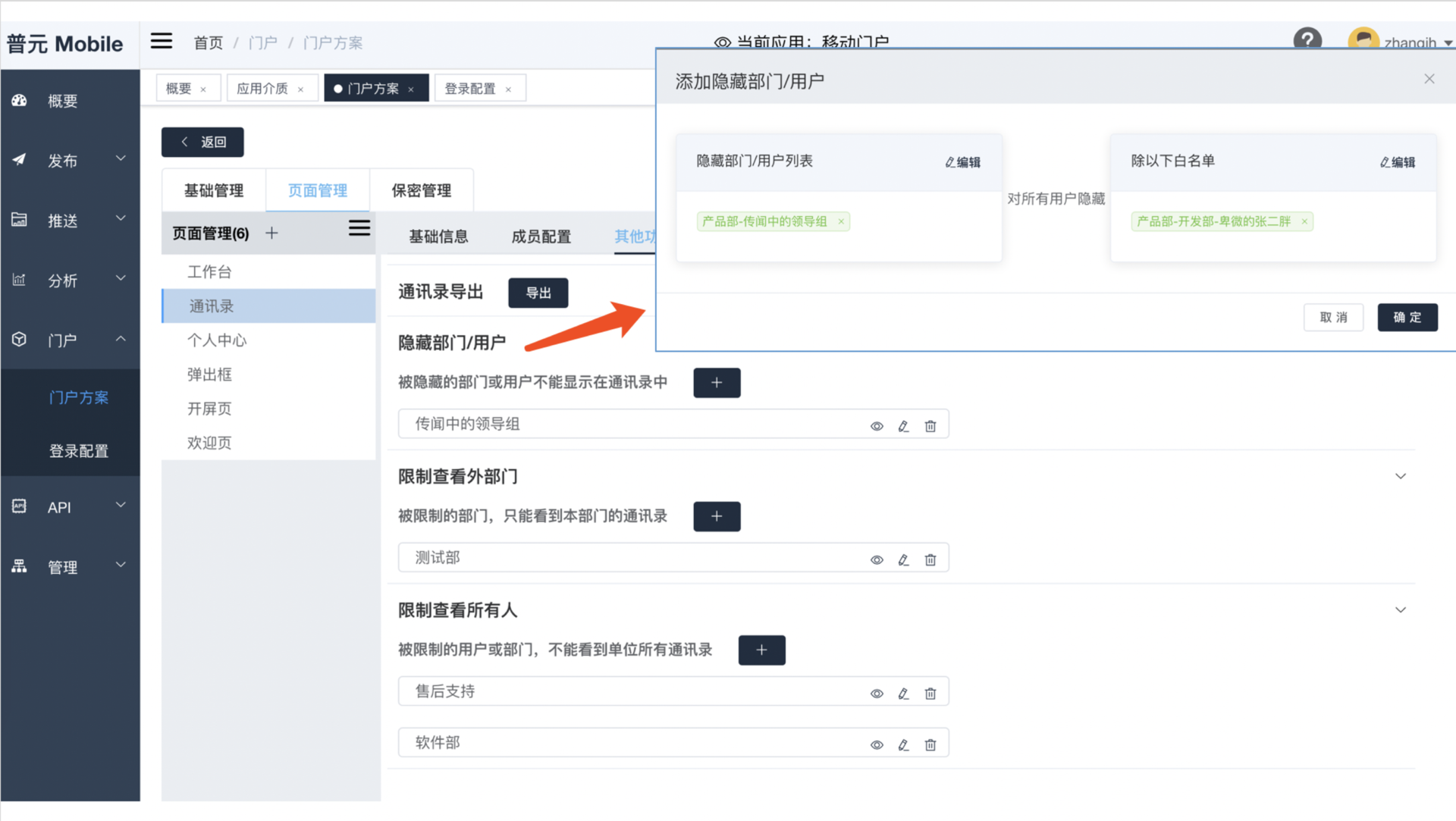Toggle visibility of the 售后支持 entry
The width and height of the screenshot is (1456, 821).
click(877, 693)
